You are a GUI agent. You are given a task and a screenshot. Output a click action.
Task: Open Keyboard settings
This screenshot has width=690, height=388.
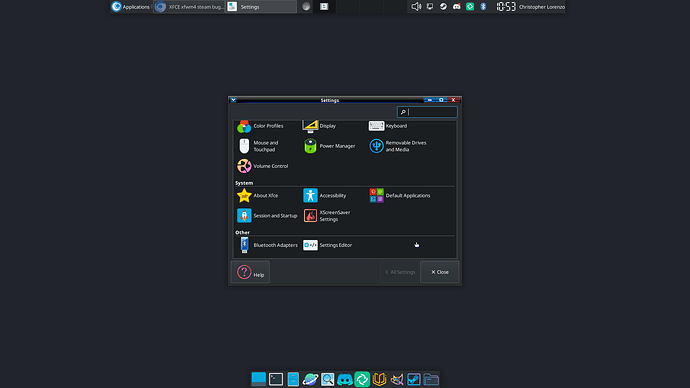pyautogui.click(x=388, y=126)
